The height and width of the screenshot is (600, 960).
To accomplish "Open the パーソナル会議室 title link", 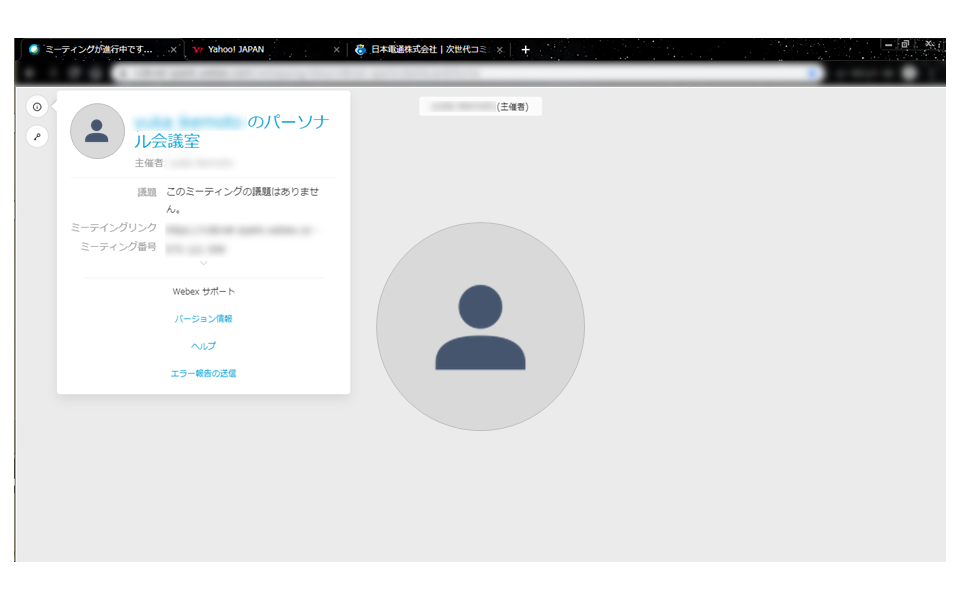I will pyautogui.click(x=232, y=131).
